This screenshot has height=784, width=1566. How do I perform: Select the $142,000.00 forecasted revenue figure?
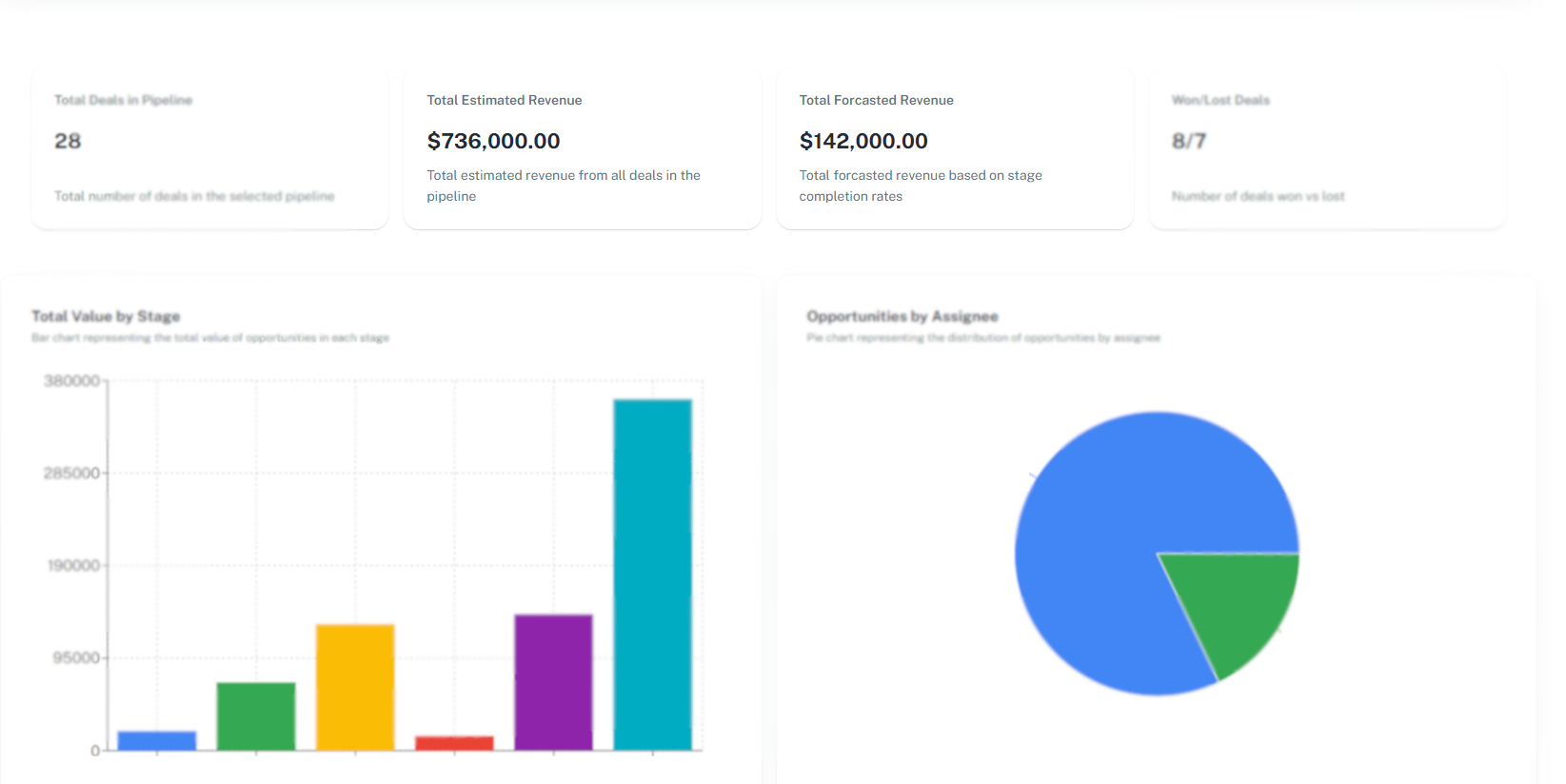click(863, 141)
